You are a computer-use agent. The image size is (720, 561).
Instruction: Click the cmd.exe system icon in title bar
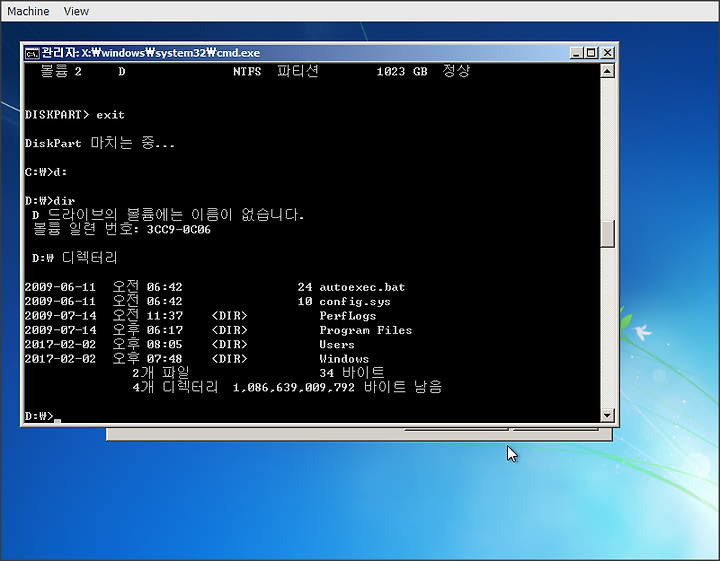pyautogui.click(x=32, y=53)
